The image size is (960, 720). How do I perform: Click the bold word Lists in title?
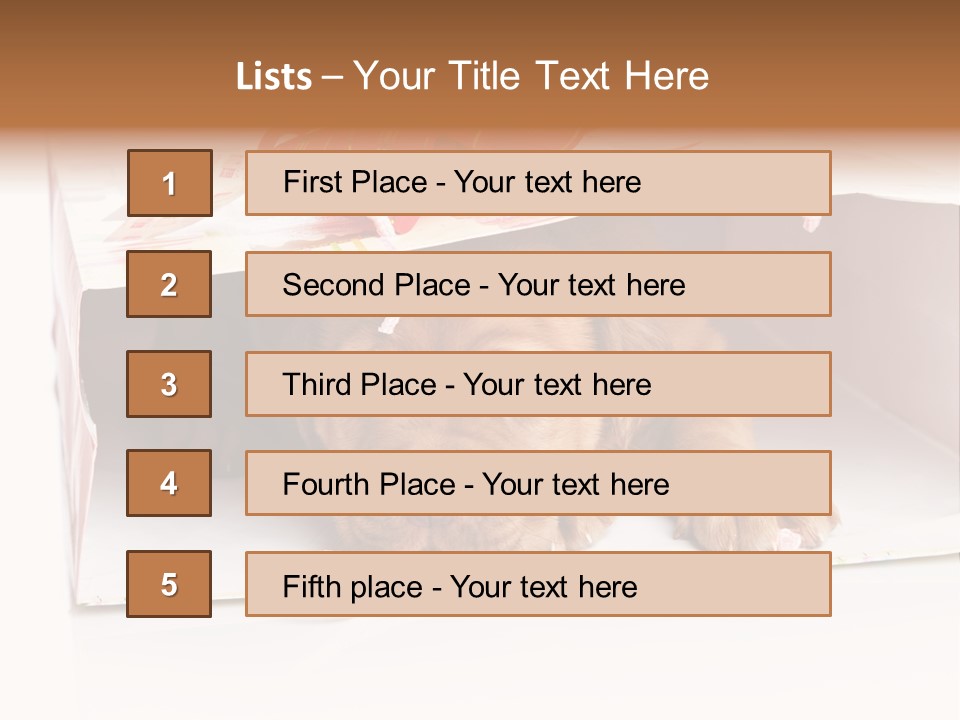[x=273, y=76]
